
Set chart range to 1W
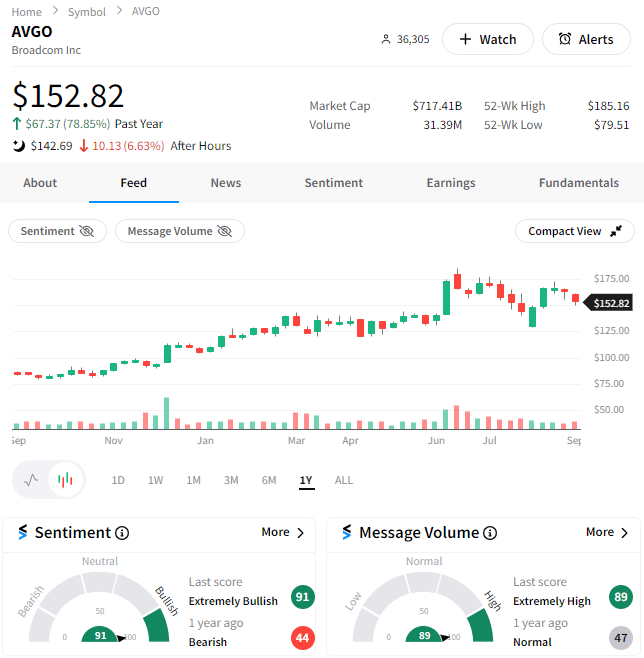[x=155, y=480]
